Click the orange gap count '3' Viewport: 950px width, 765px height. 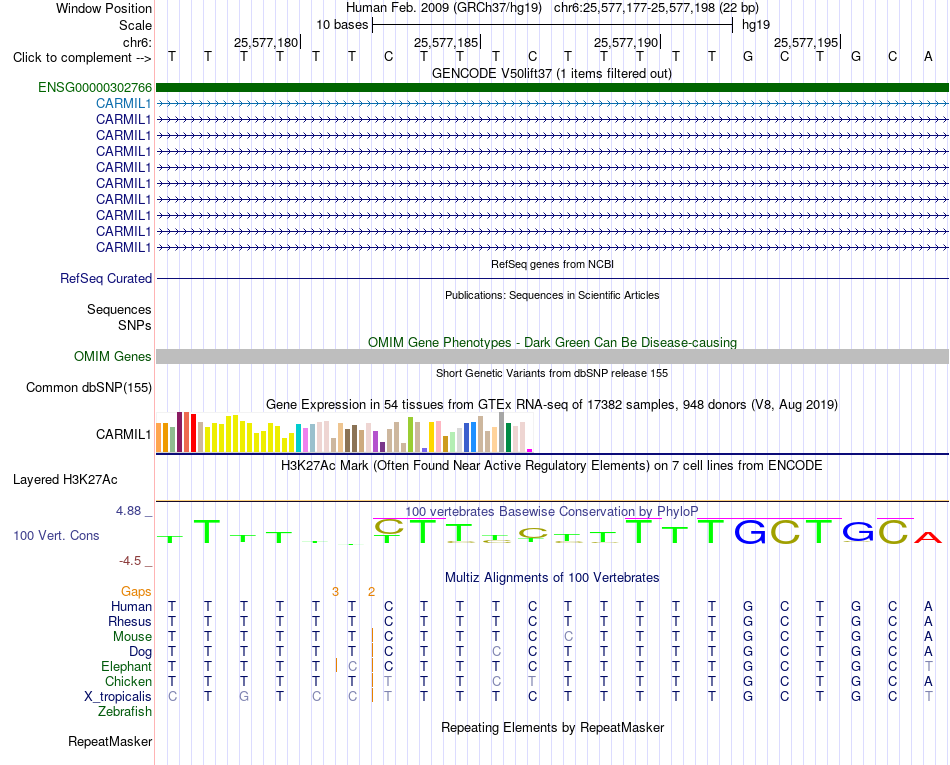pos(335,592)
